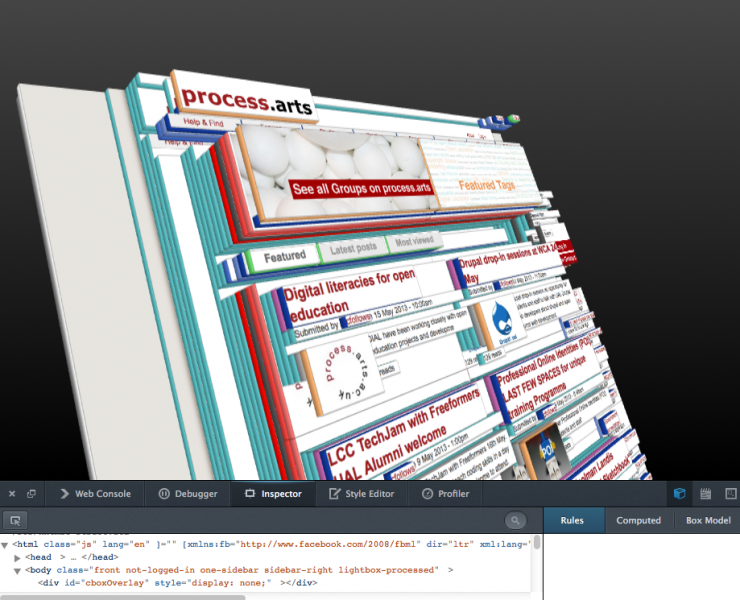The width and height of the screenshot is (740, 600).
Task: Switch to the Computed sidebar tab
Action: [639, 520]
